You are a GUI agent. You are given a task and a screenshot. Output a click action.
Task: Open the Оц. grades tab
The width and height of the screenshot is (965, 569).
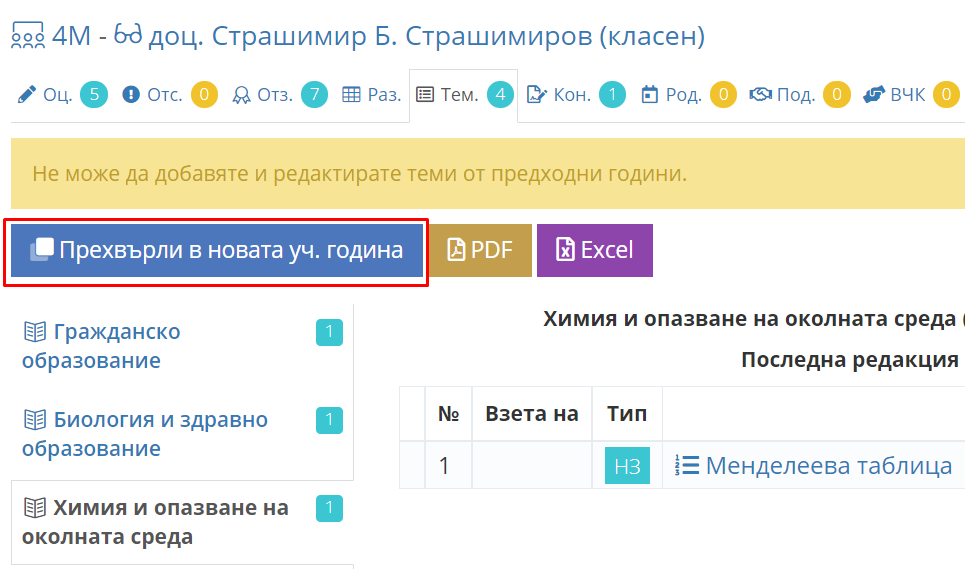(x=62, y=95)
